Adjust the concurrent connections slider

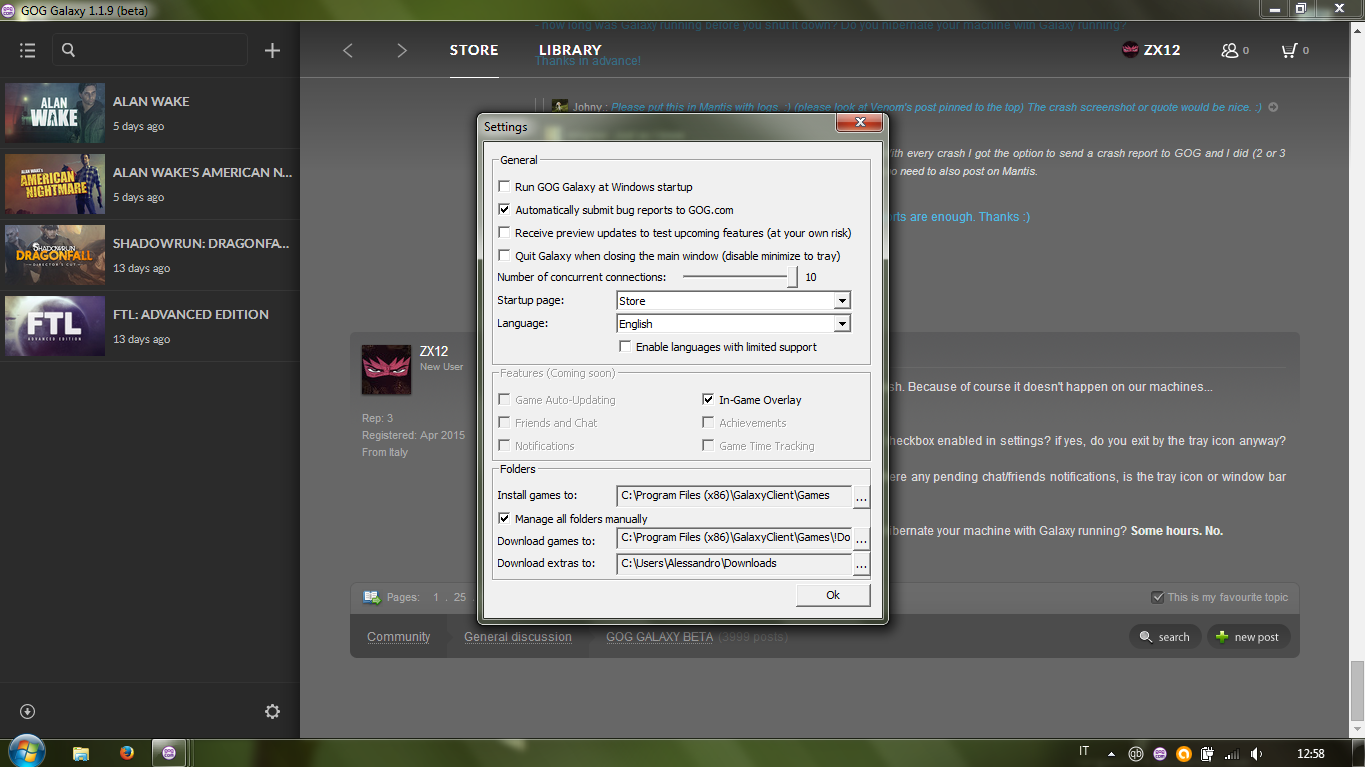792,277
